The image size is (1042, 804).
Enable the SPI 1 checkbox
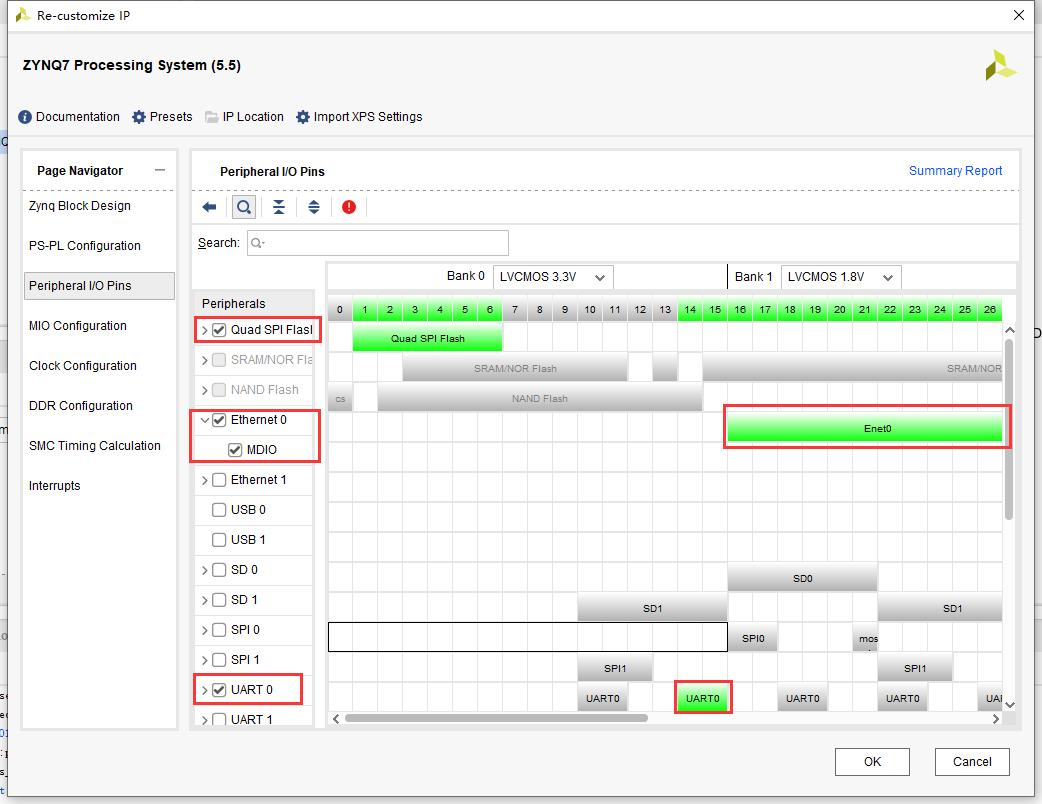[x=219, y=660]
